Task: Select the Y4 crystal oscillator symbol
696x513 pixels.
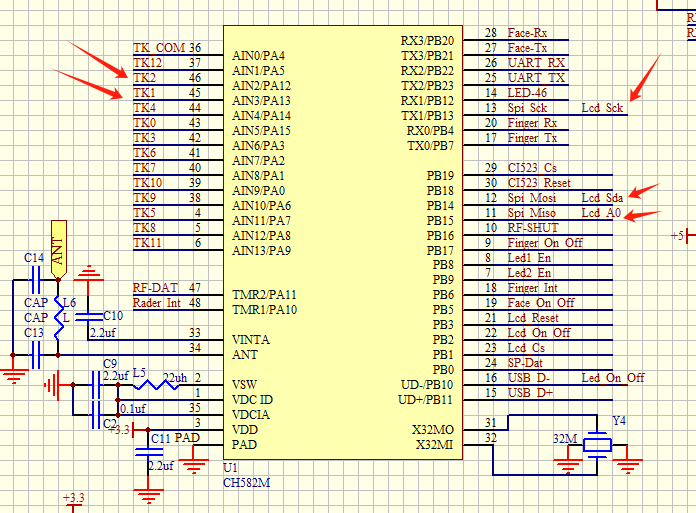Action: 597,443
